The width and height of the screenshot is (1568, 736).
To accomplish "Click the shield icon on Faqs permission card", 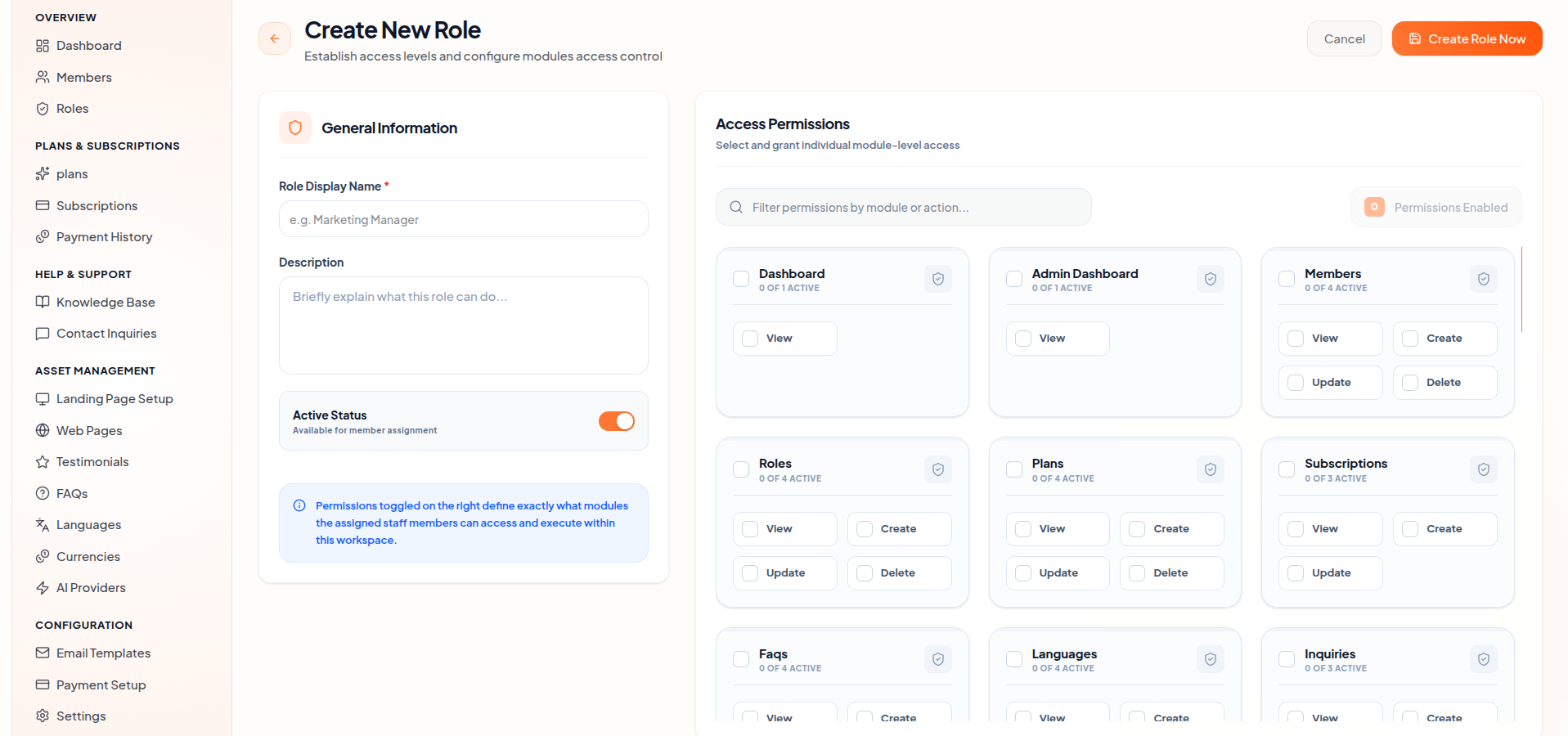I will [x=938, y=659].
